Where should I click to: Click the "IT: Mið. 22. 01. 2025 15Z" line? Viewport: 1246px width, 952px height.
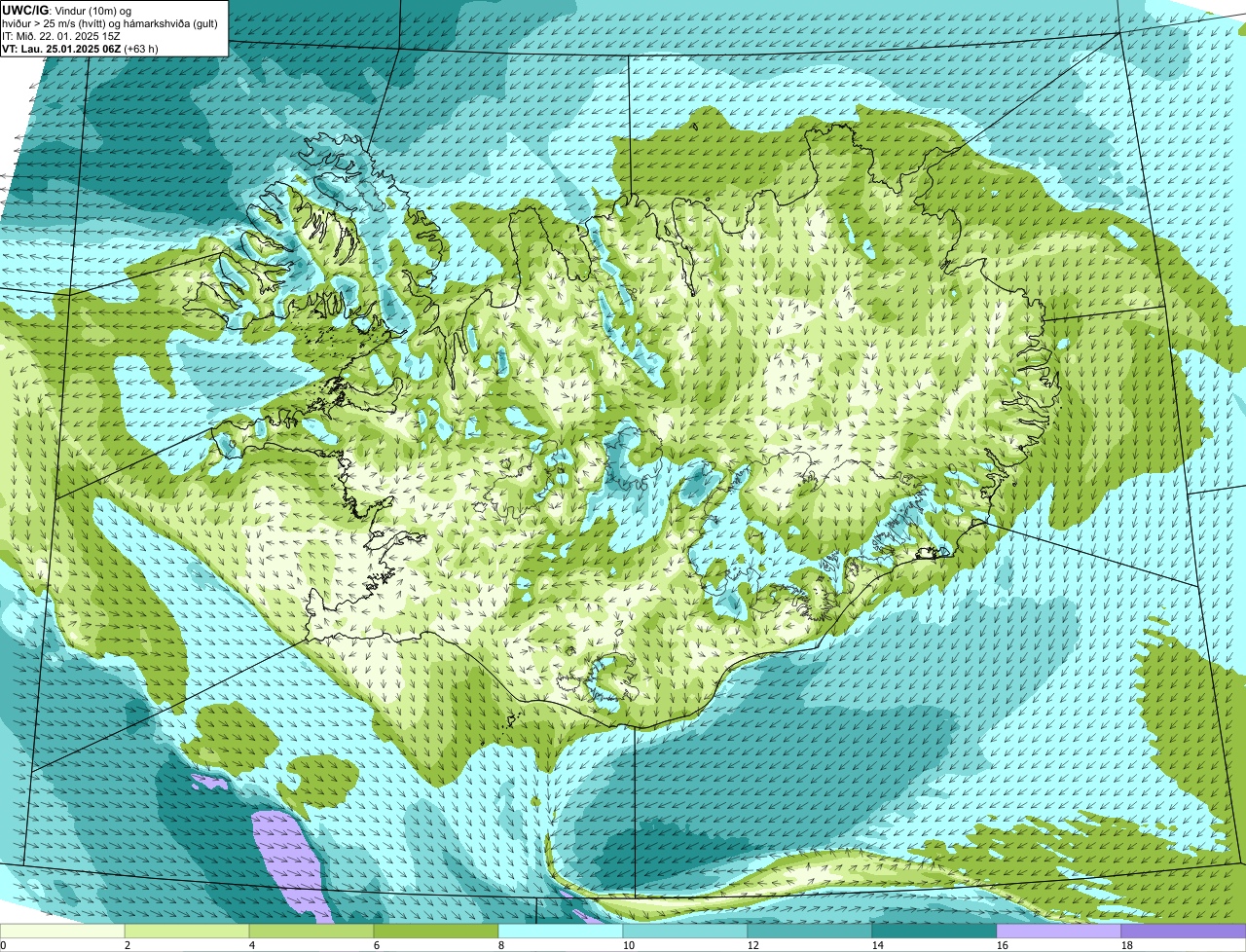[61, 36]
